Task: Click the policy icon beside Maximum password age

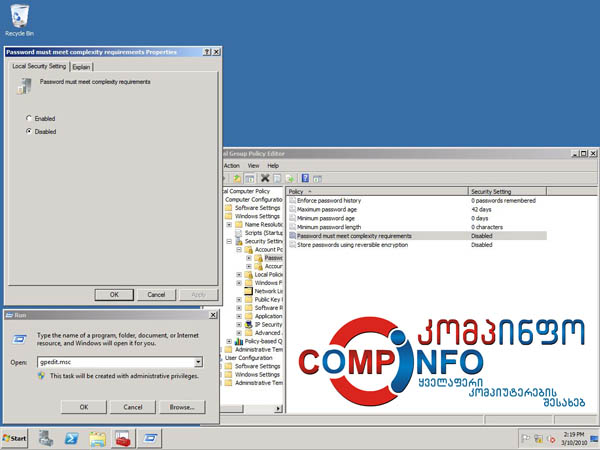Action: pyautogui.click(x=293, y=209)
